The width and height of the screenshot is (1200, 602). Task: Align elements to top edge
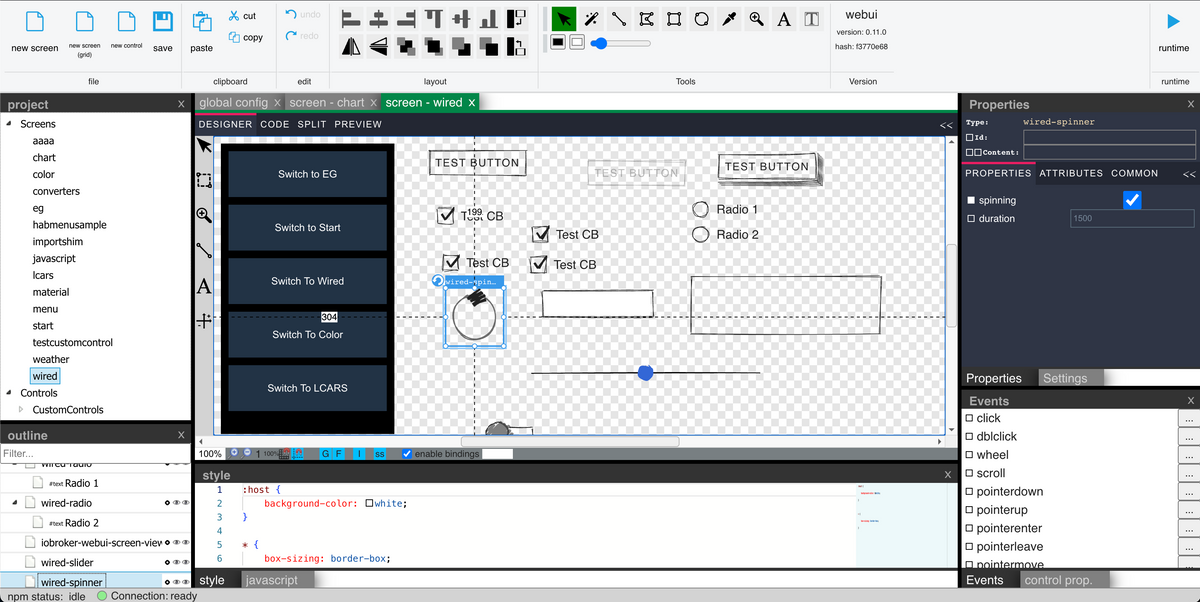point(433,18)
